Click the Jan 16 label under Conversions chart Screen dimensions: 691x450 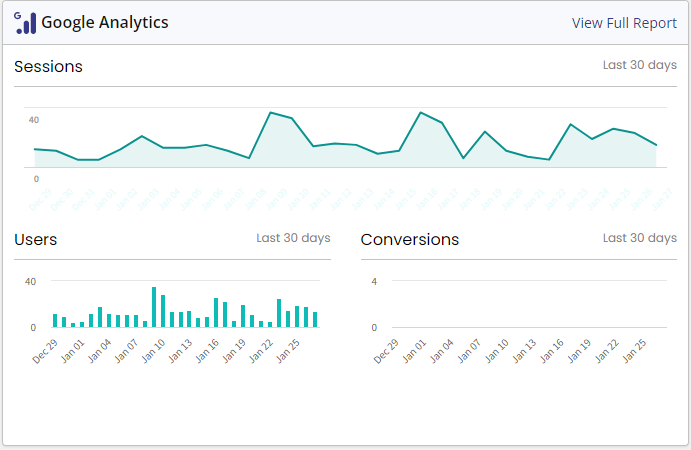tap(552, 351)
